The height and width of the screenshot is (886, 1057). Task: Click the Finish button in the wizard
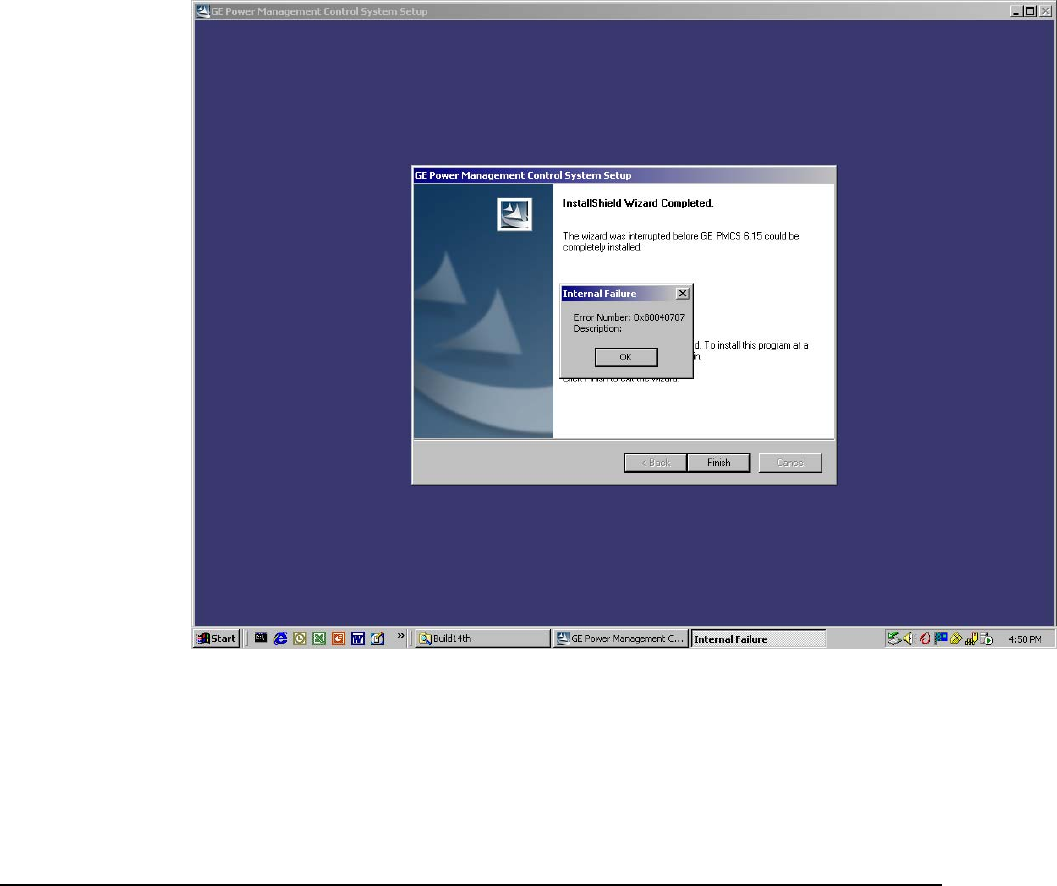click(719, 463)
